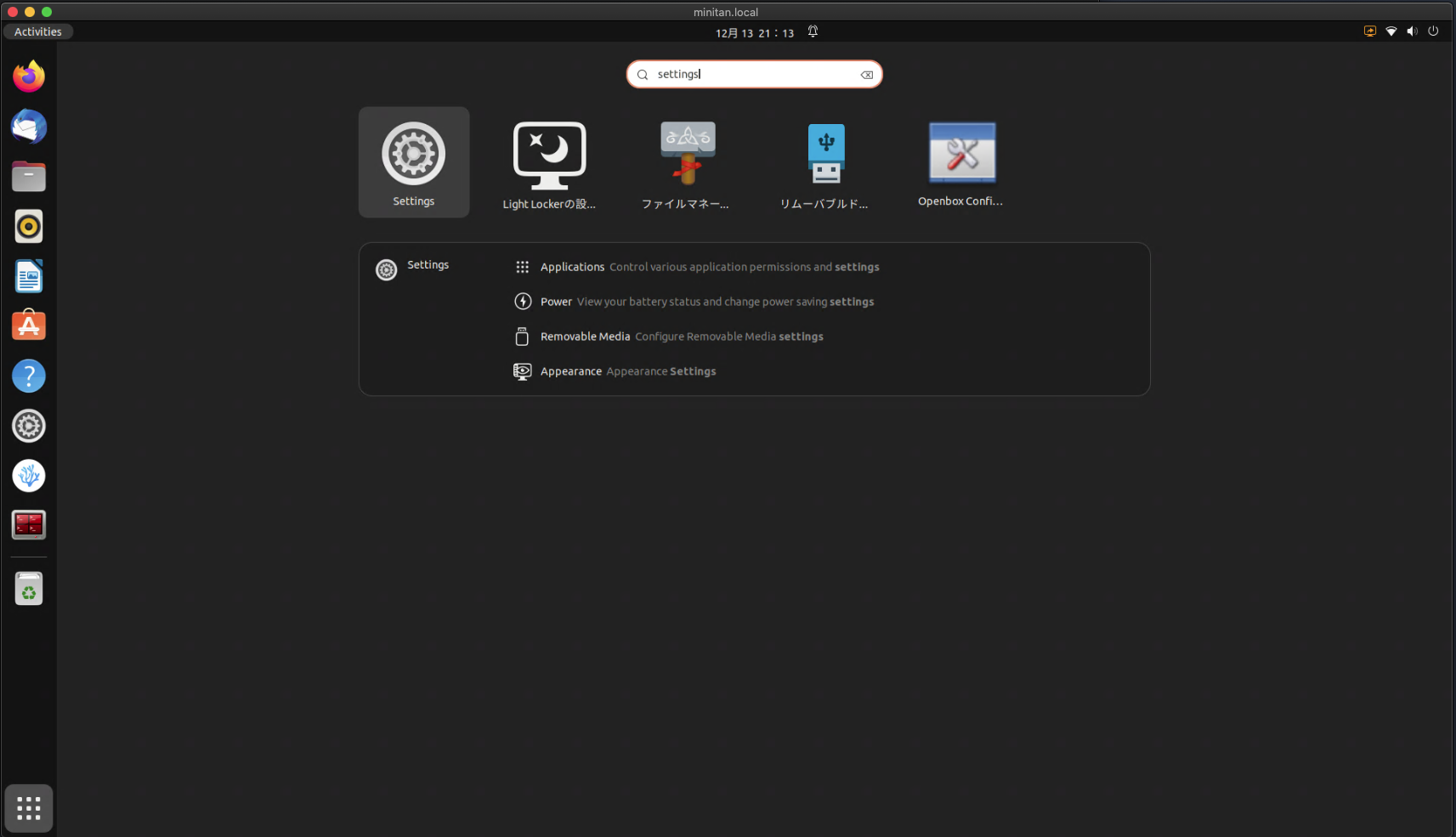
Task: Click the volume speaker icon
Action: 1412,31
